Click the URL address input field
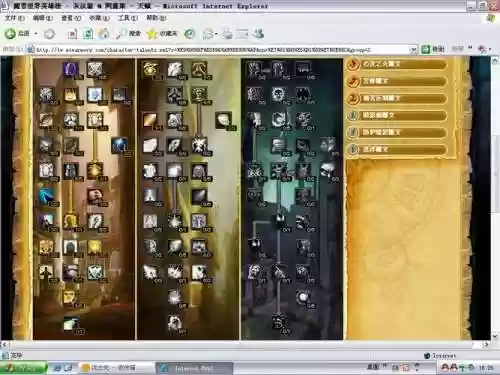The image size is (500, 375). 223,50
